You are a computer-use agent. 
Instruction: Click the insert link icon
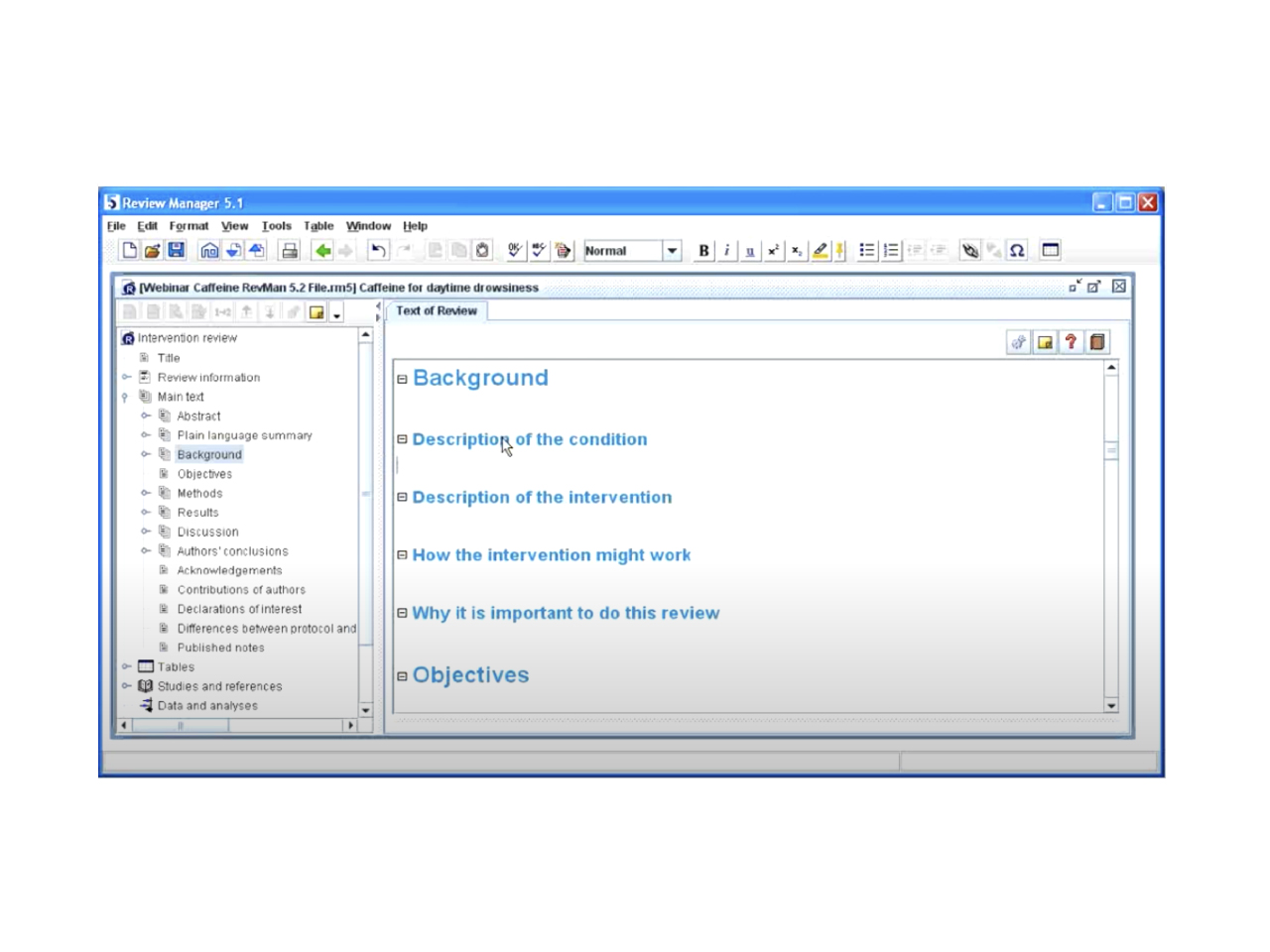[970, 251]
